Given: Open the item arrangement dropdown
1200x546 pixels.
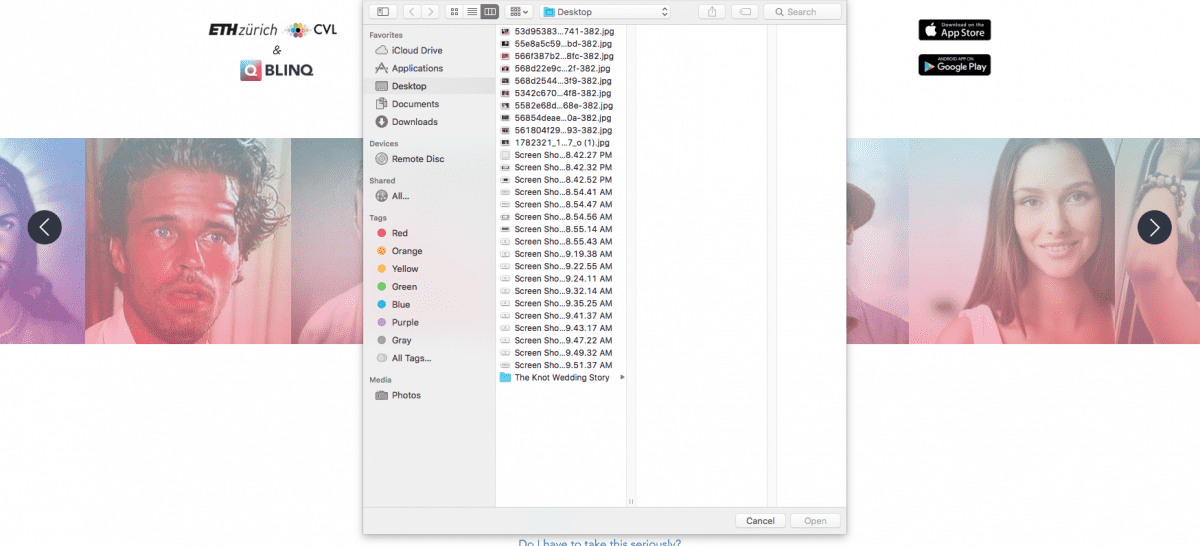Looking at the screenshot, I should [519, 12].
